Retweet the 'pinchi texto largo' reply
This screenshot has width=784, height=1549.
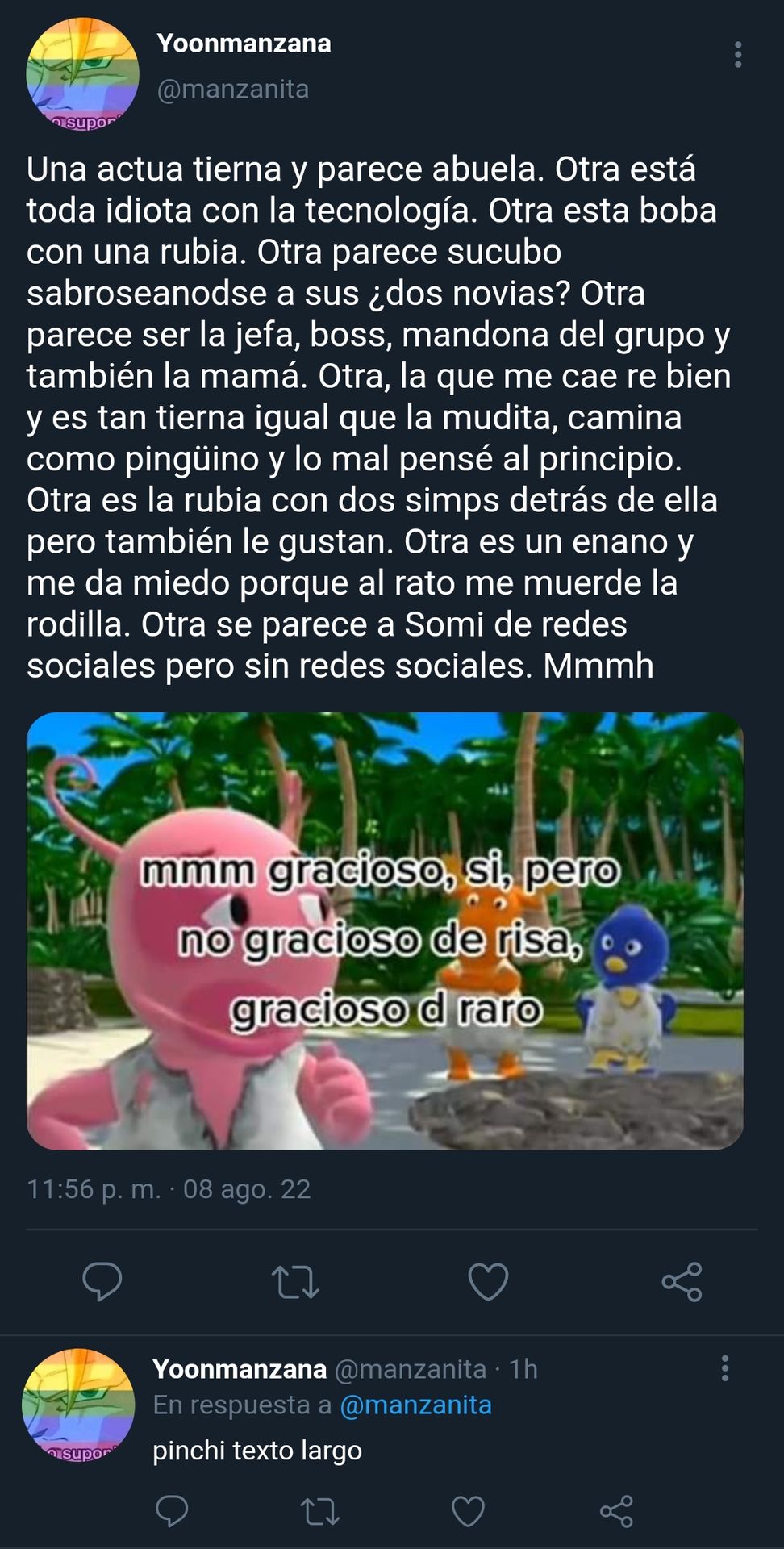point(319,1511)
